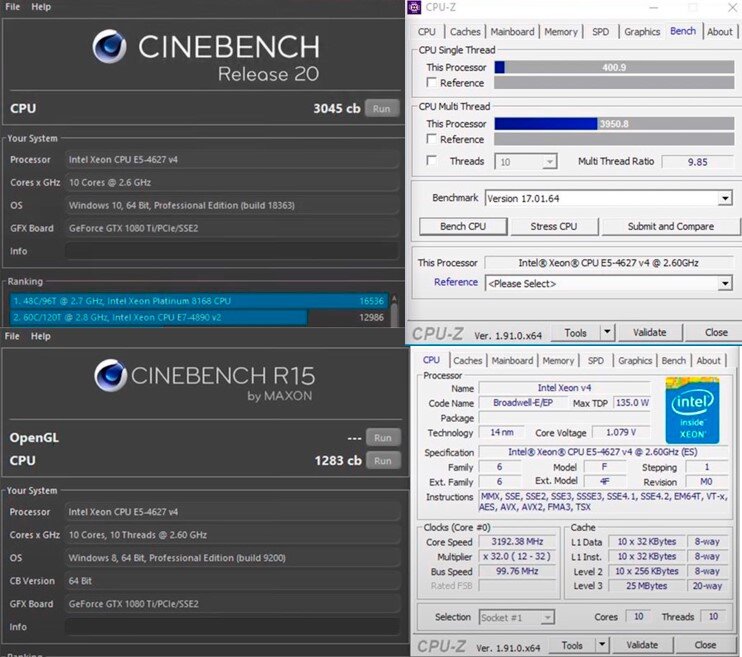Viewport: 742px width, 657px height.
Task: Run the OpenGL test in Cinebench R15
Action: click(382, 438)
